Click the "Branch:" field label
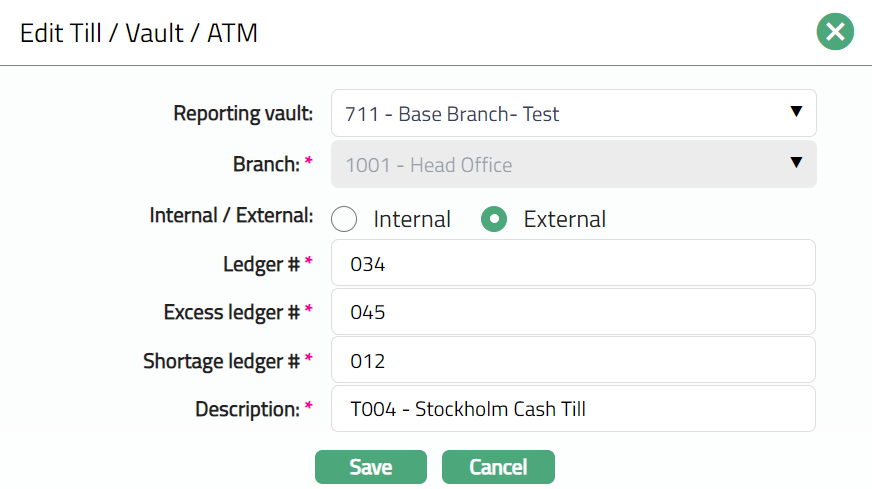The width and height of the screenshot is (872, 489). (x=265, y=164)
